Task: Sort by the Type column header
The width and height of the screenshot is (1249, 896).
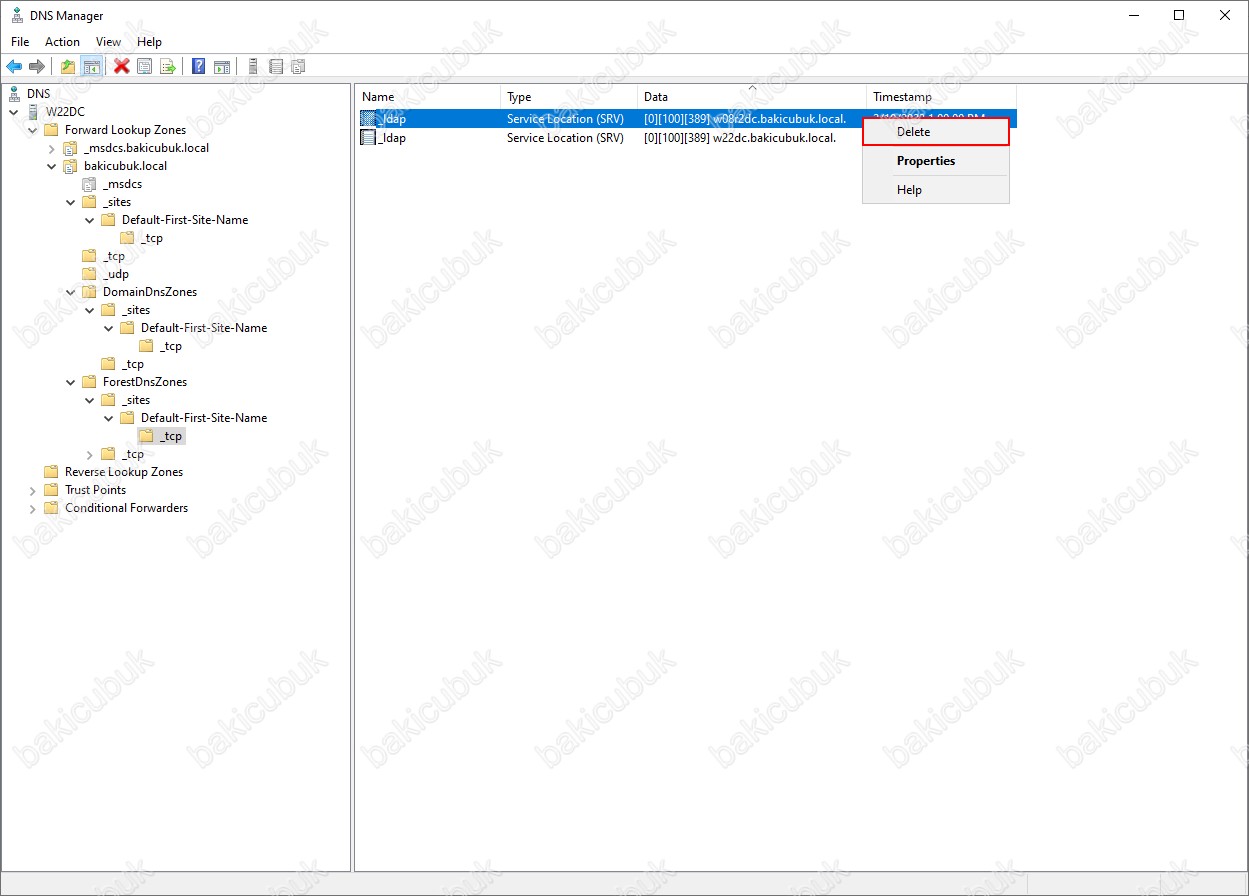Action: pos(569,97)
